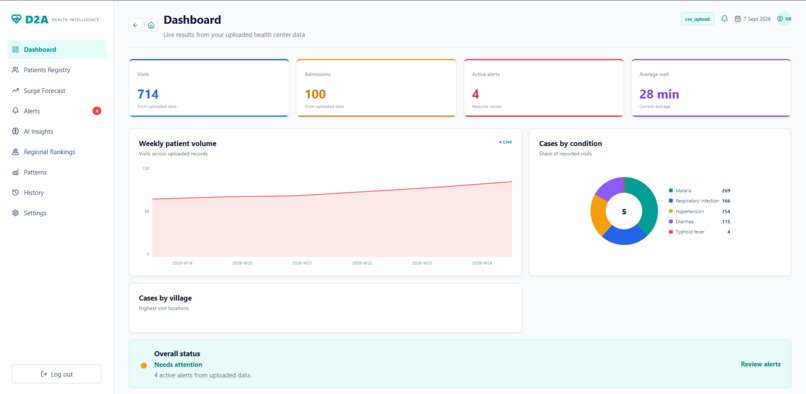806x394 pixels.
Task: Click the History clock icon
Action: click(15, 193)
